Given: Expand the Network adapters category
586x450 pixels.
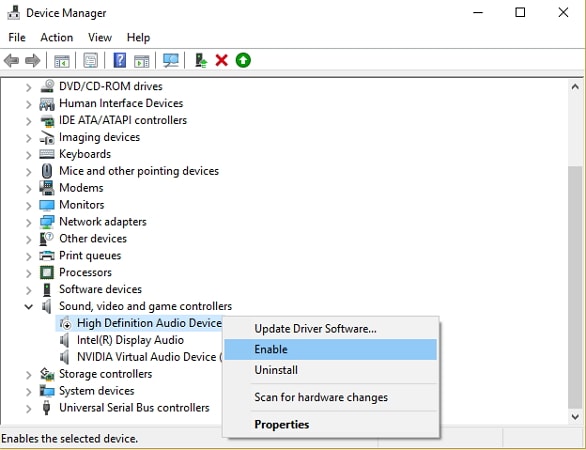Looking at the screenshot, I should [28, 222].
